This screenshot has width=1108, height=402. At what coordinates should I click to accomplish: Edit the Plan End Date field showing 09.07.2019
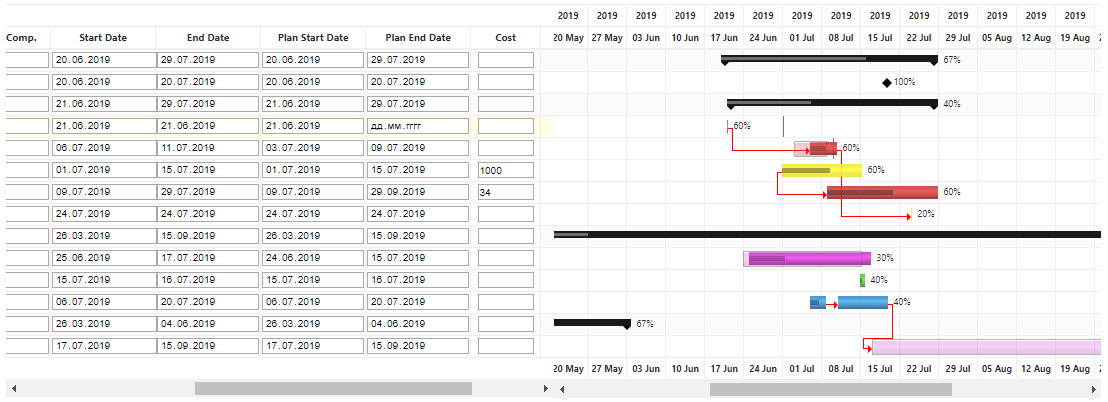click(x=418, y=148)
